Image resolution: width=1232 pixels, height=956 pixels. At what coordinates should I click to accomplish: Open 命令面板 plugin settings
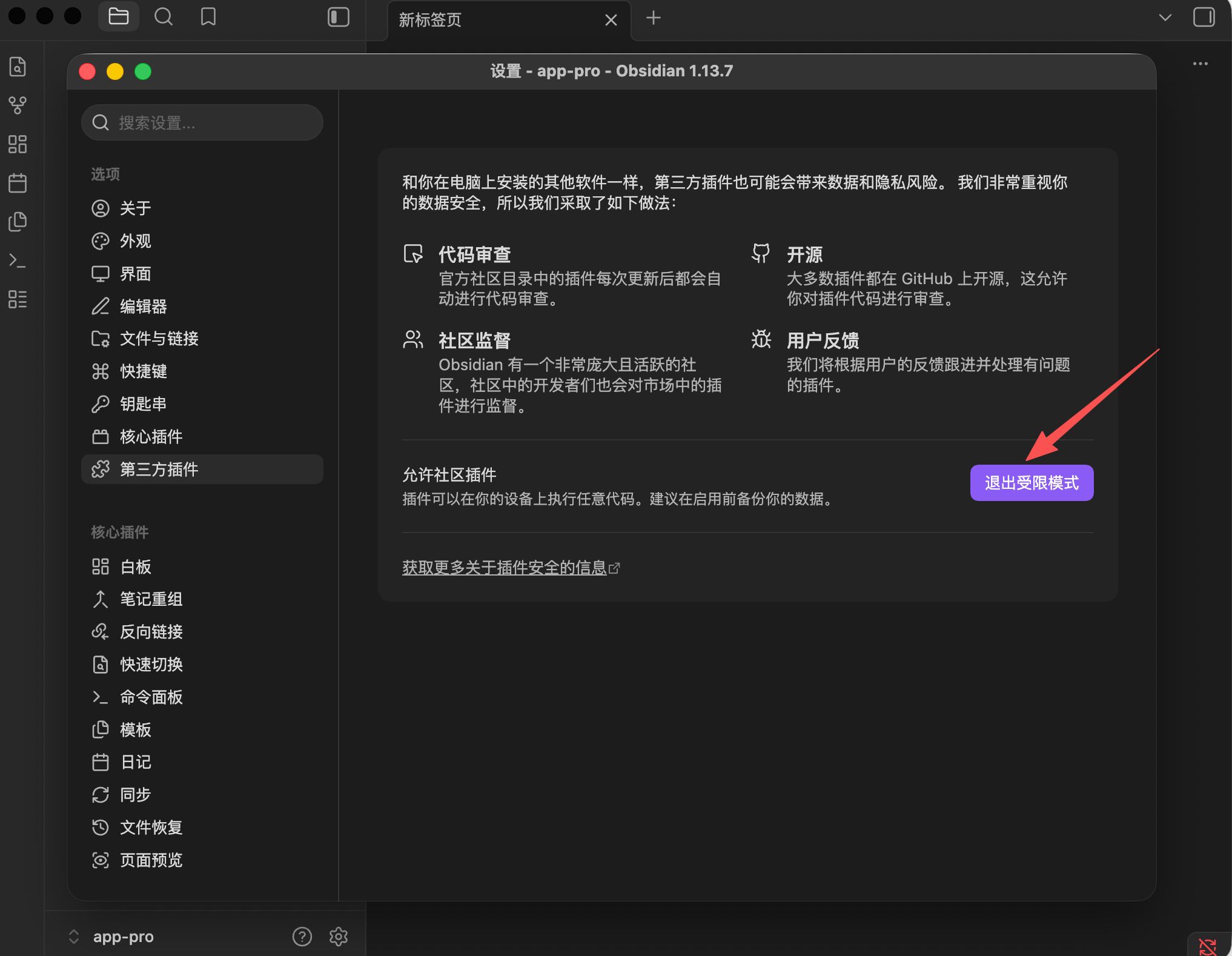[x=202, y=697]
